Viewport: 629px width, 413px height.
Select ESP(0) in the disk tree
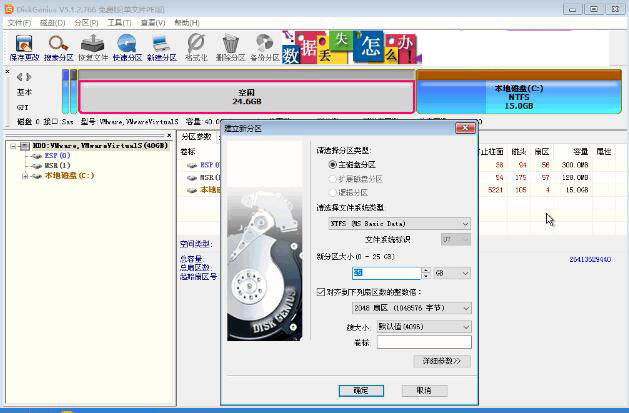click(57, 156)
